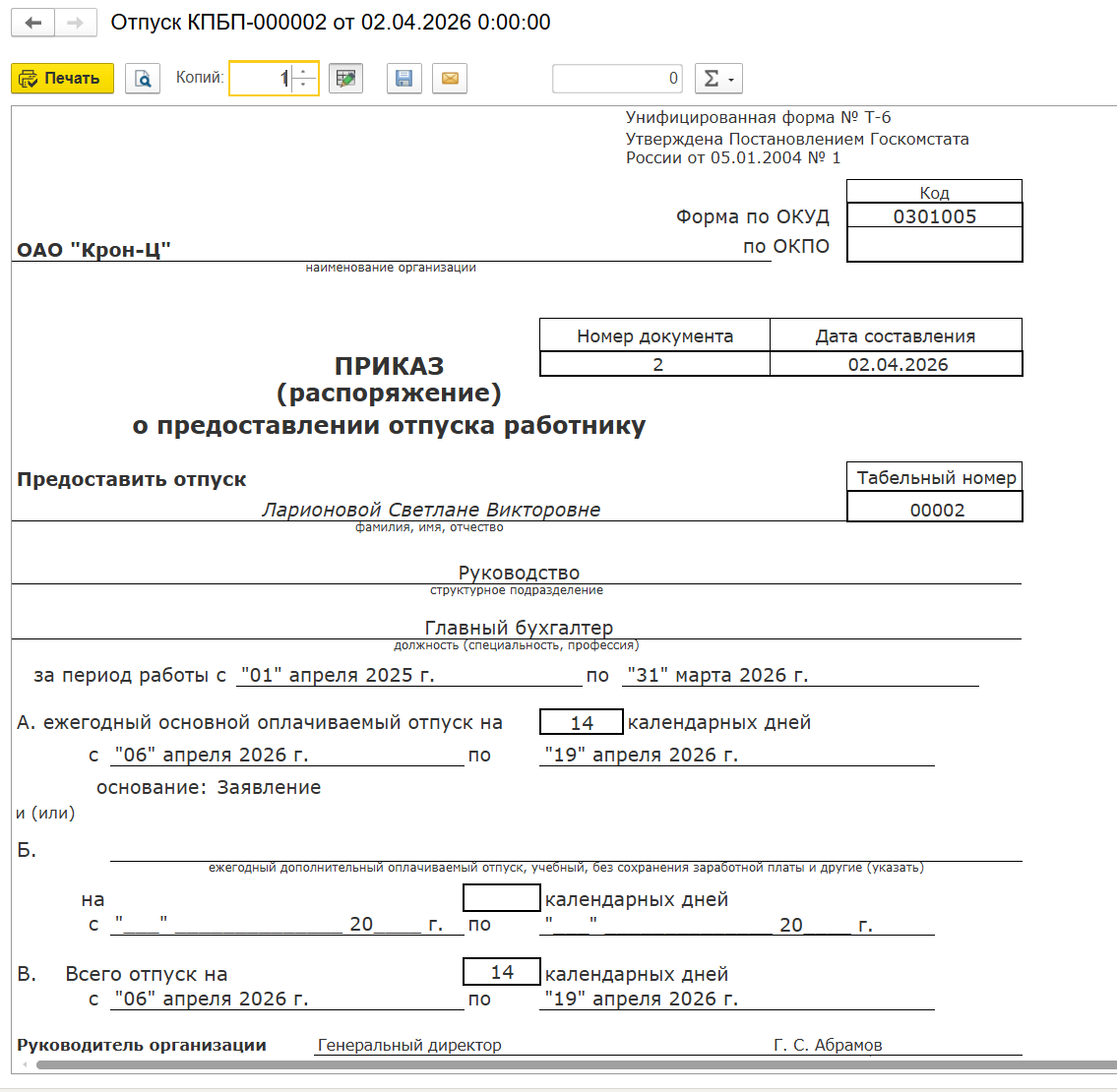Select the OKUD code 0301005 cell
Screen dimensions: 1117x1092
pyautogui.click(x=935, y=215)
